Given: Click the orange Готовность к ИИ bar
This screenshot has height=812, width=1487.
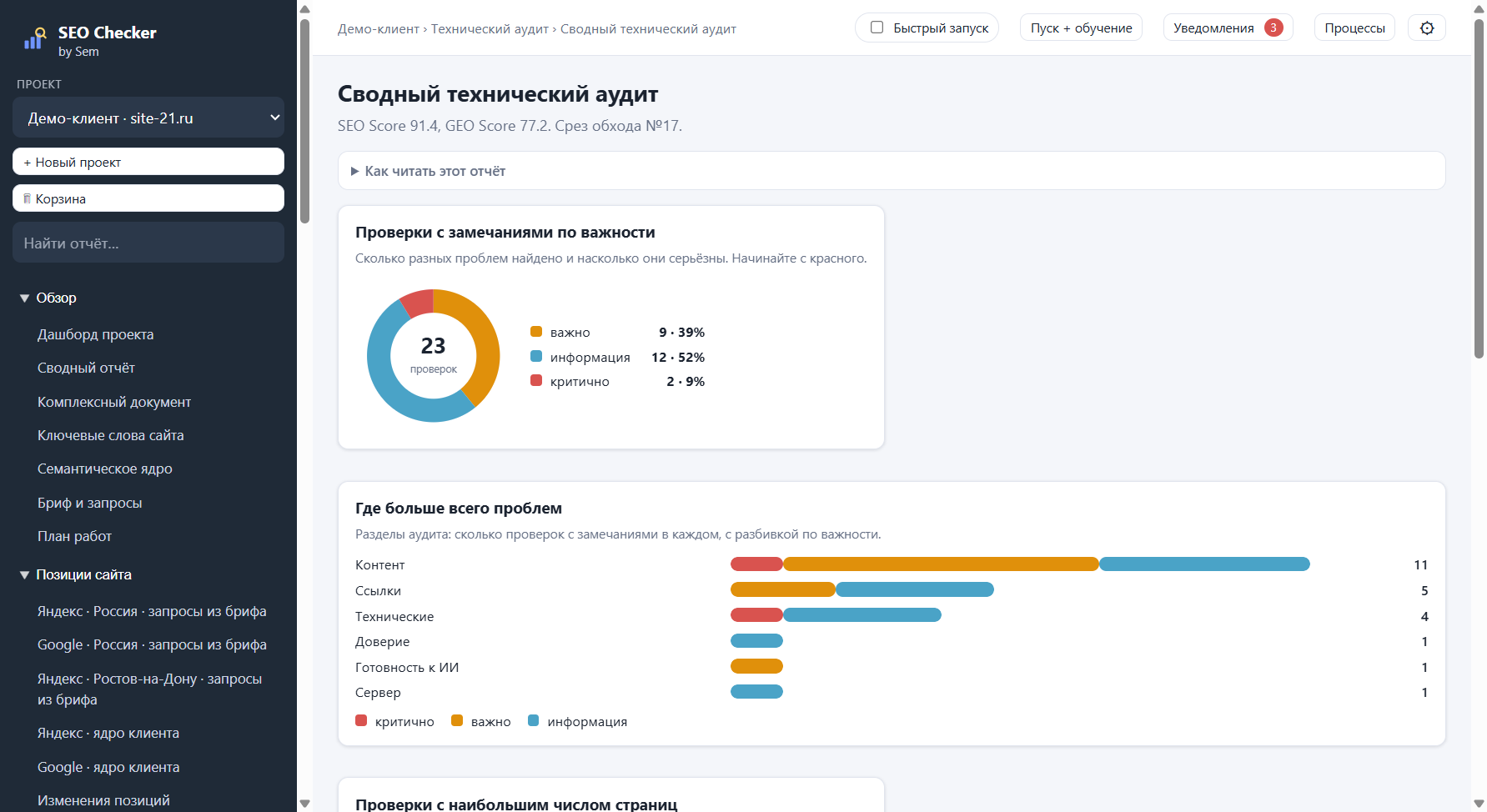Looking at the screenshot, I should click(756, 666).
